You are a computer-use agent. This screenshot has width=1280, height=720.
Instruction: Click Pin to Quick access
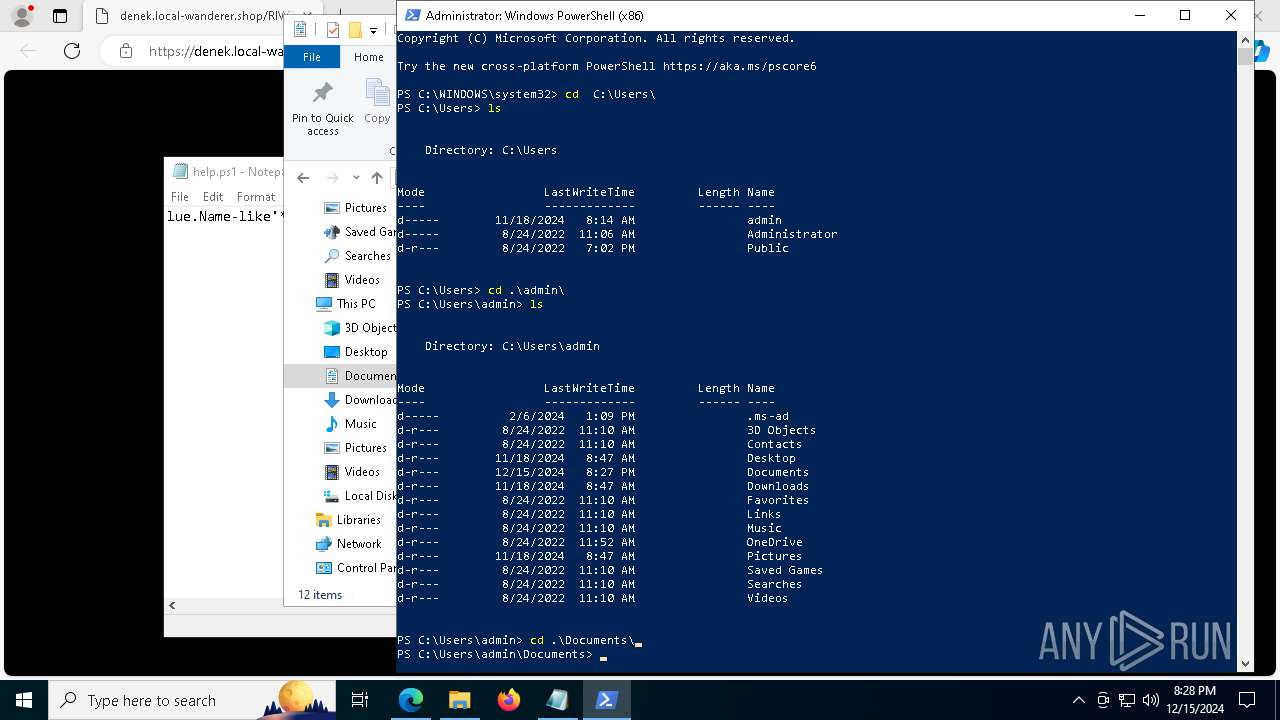322,108
